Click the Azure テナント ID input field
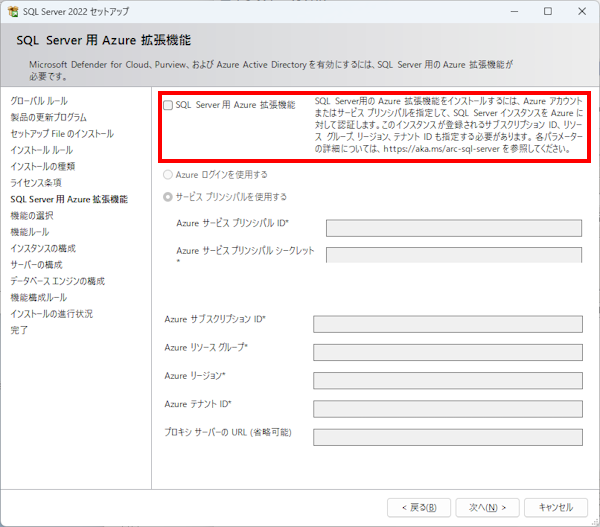The width and height of the screenshot is (600, 527). point(448,409)
